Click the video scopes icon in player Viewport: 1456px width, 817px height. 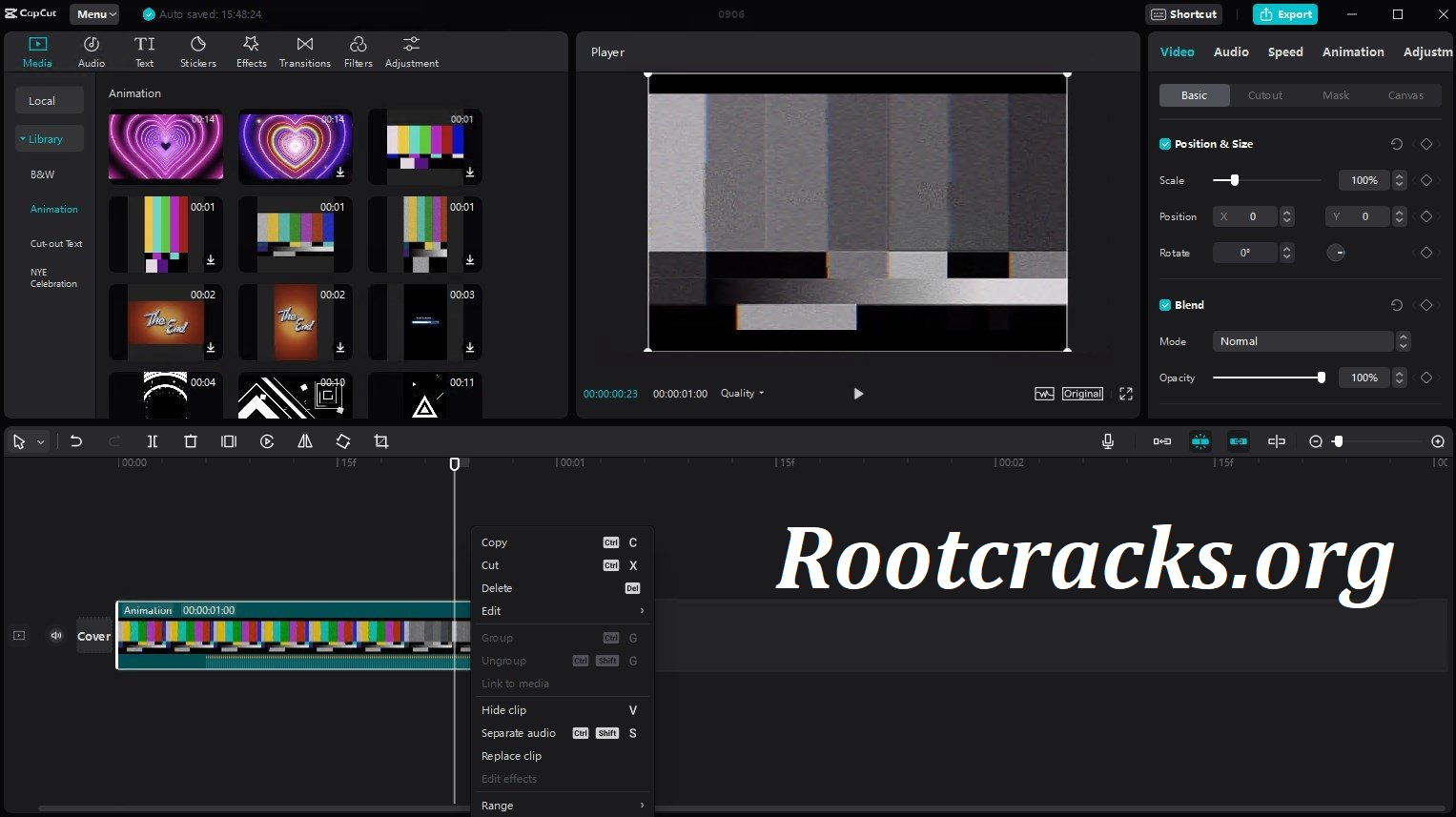click(x=1044, y=394)
